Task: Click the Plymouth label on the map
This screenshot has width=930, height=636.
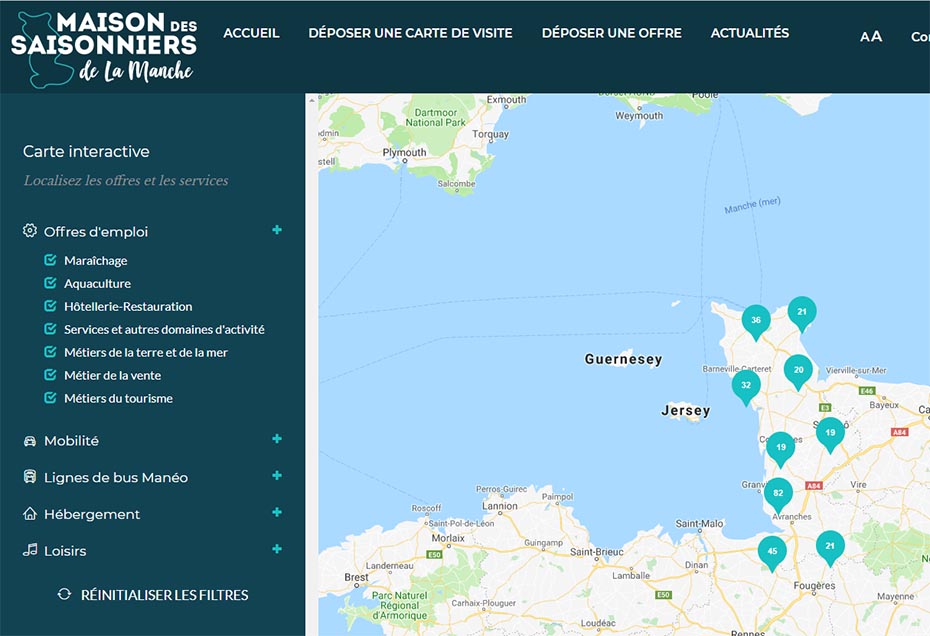Action: click(x=405, y=152)
